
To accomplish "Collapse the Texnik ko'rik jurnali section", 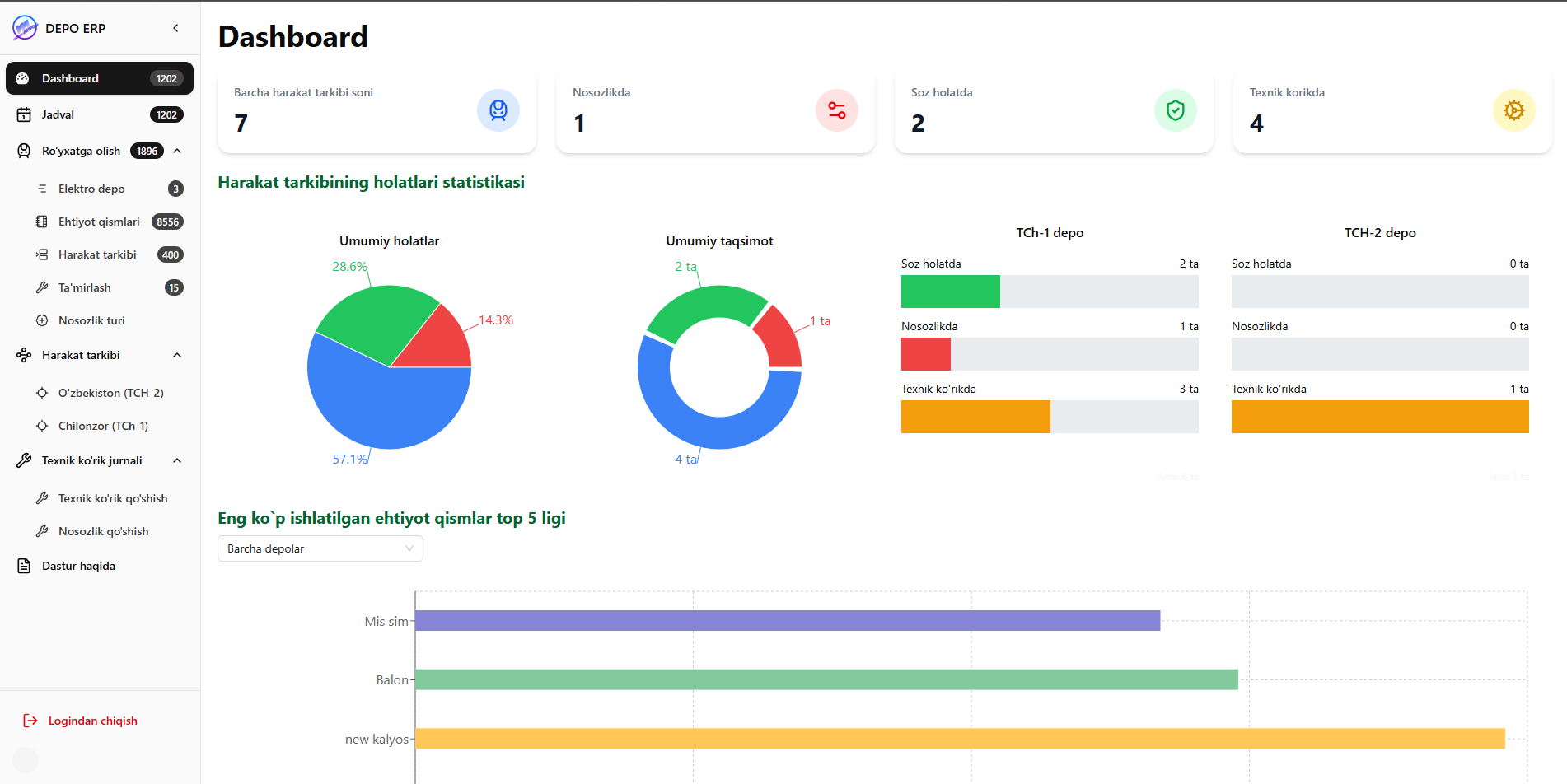I will pos(177,461).
